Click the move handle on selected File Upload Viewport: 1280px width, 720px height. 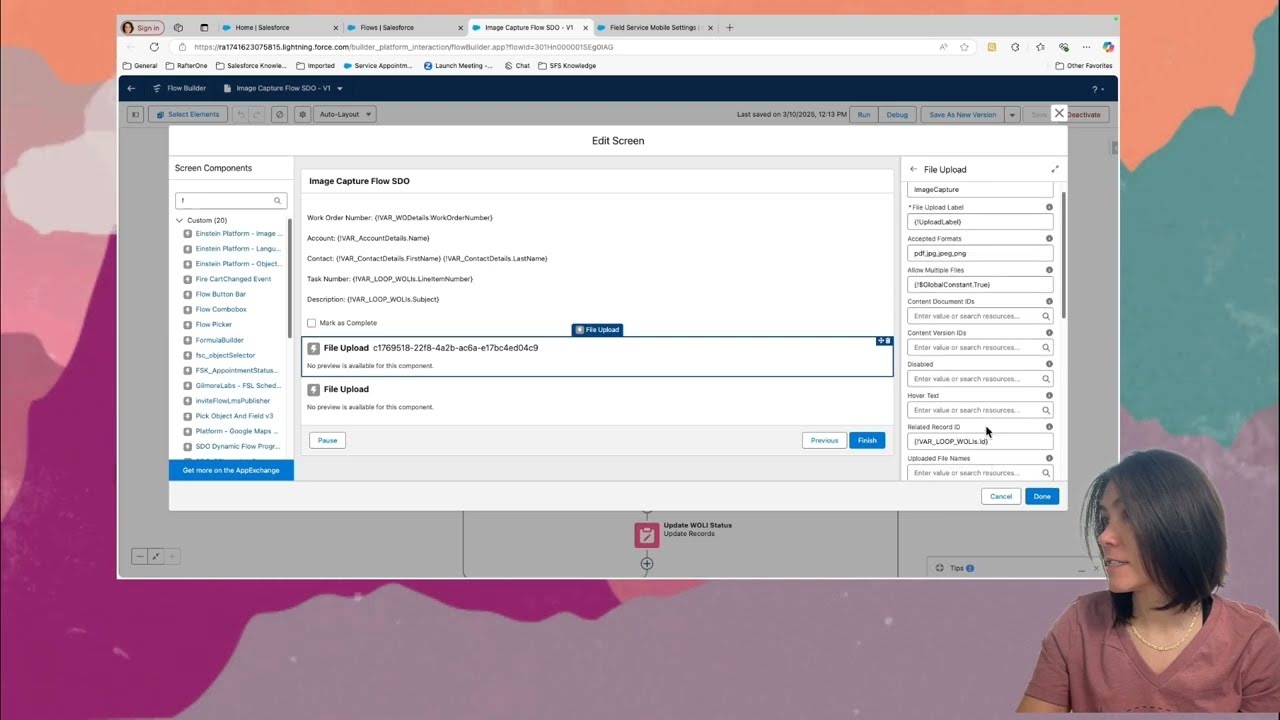click(881, 341)
